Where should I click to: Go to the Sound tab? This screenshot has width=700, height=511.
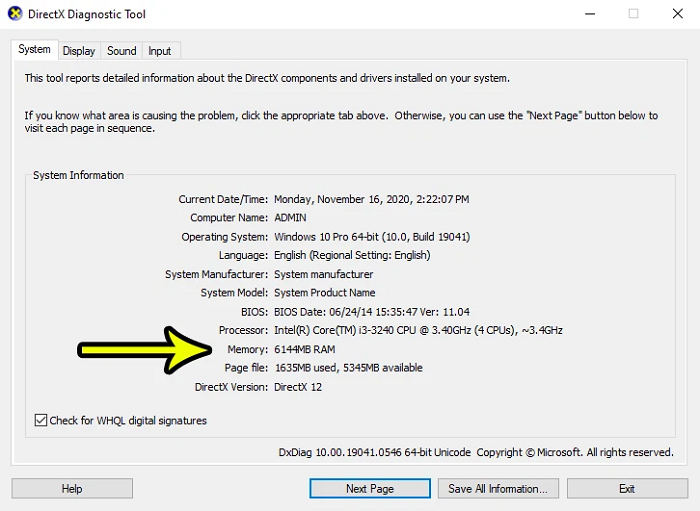click(122, 51)
